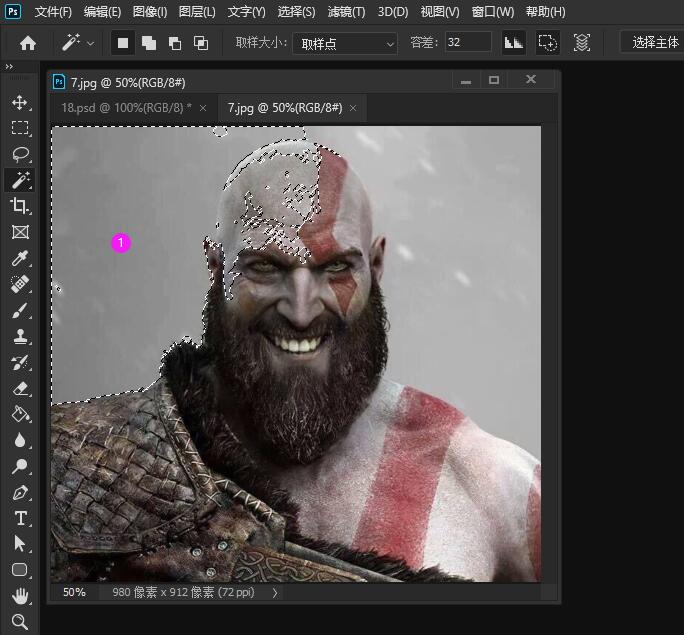Select the Blur tool
This screenshot has height=635, width=684.
point(20,440)
